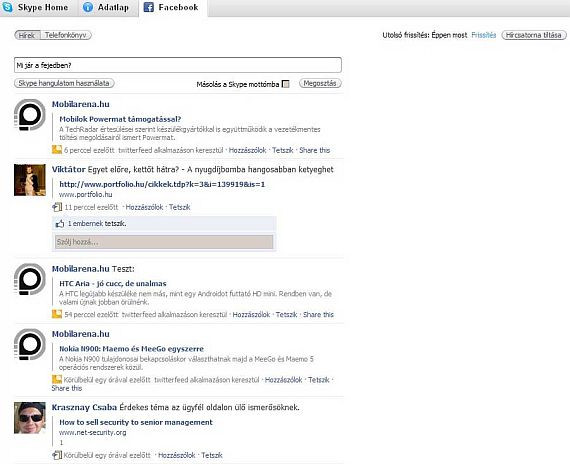Click Share this on HTC Aria post
Image resolution: width=570 pixels, height=464 pixels.
click(318, 315)
